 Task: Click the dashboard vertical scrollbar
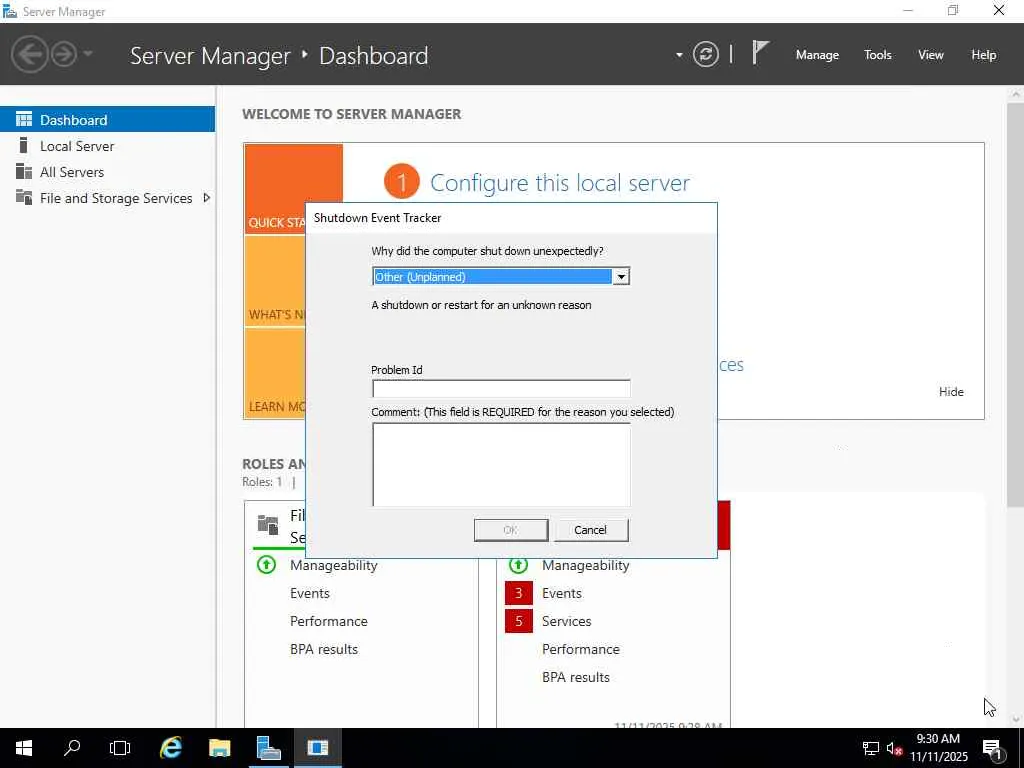(1016, 306)
